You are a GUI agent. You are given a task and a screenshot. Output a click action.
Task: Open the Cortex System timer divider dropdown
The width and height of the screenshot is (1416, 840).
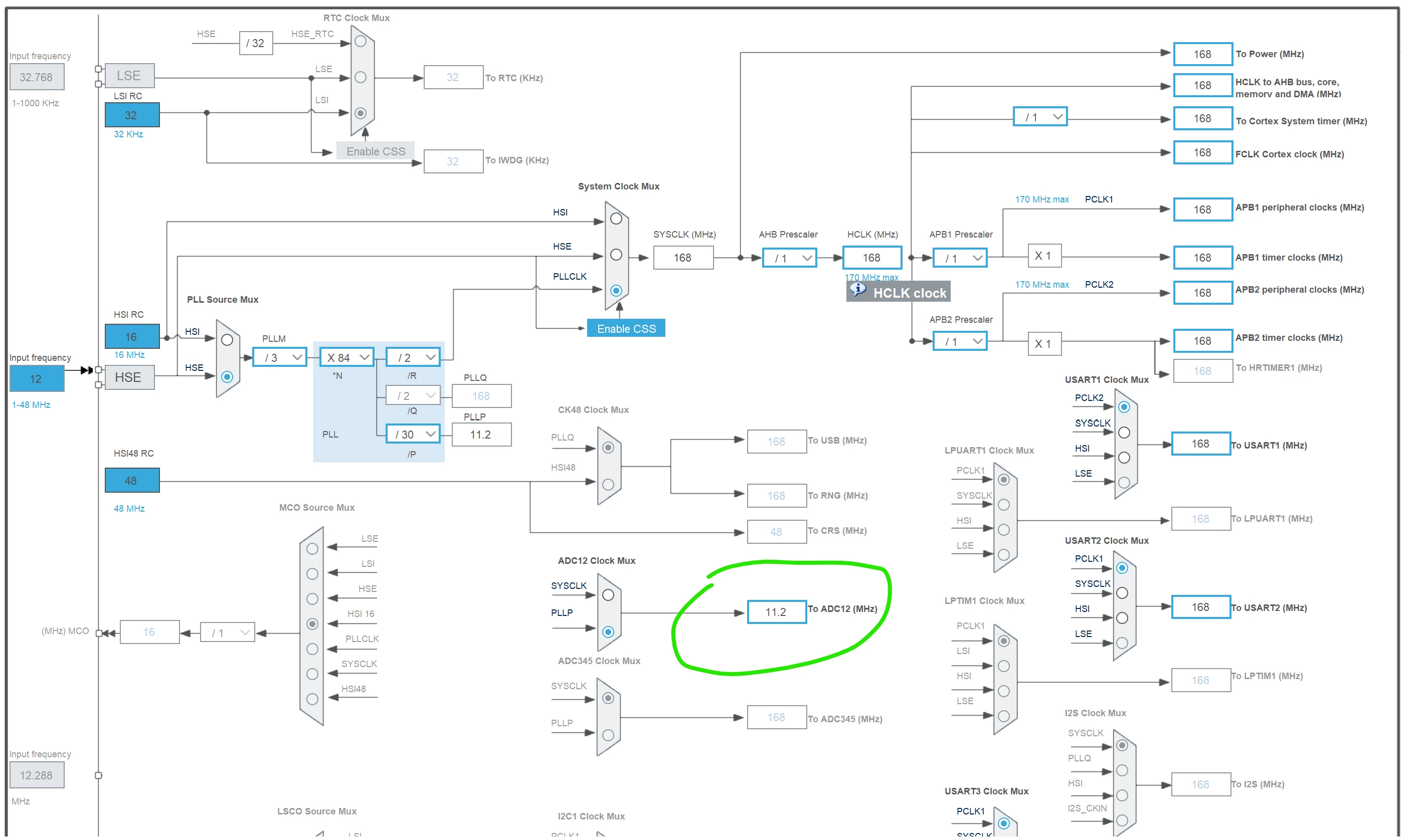(x=1040, y=117)
